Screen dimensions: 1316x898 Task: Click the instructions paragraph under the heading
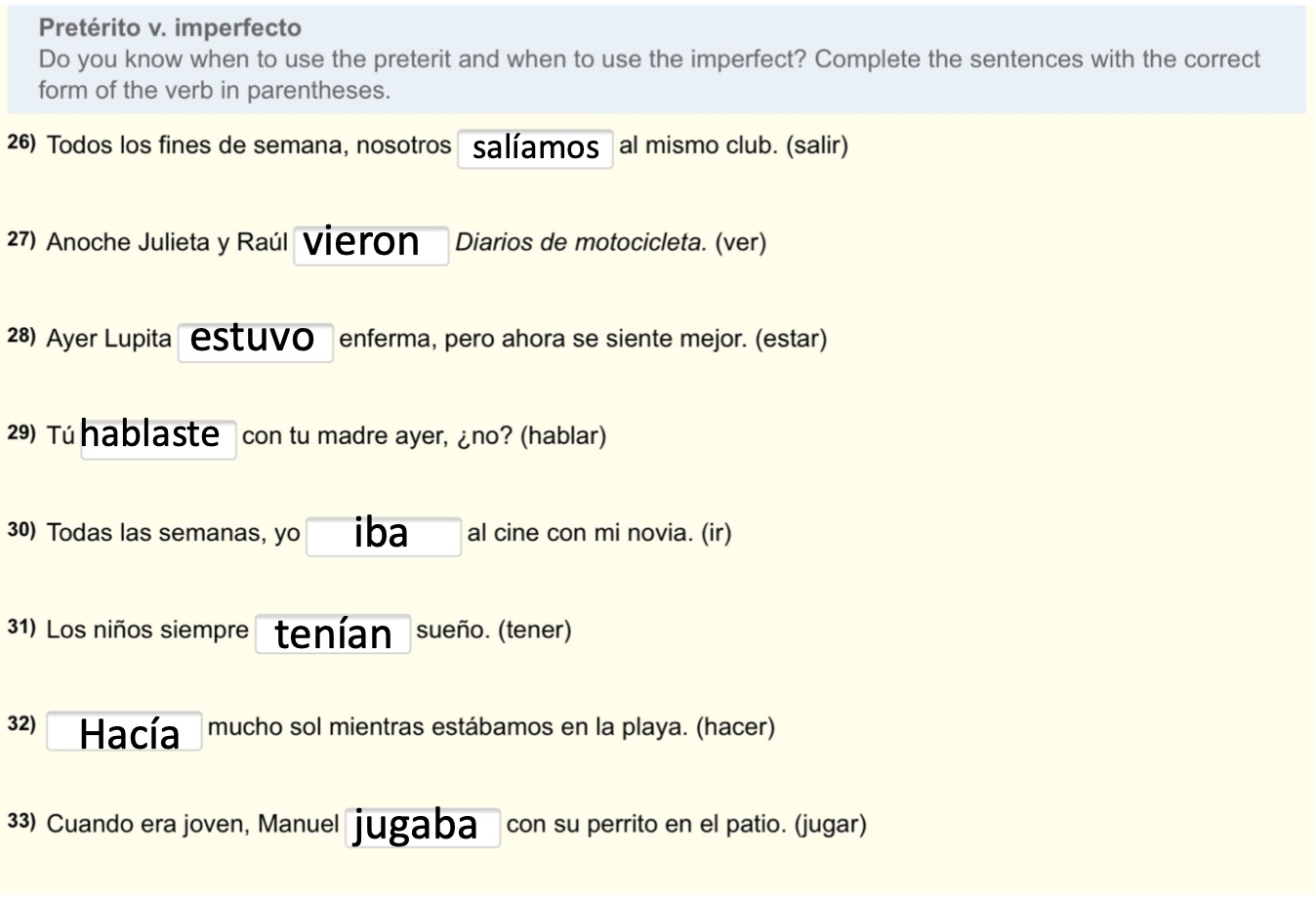pos(648,74)
